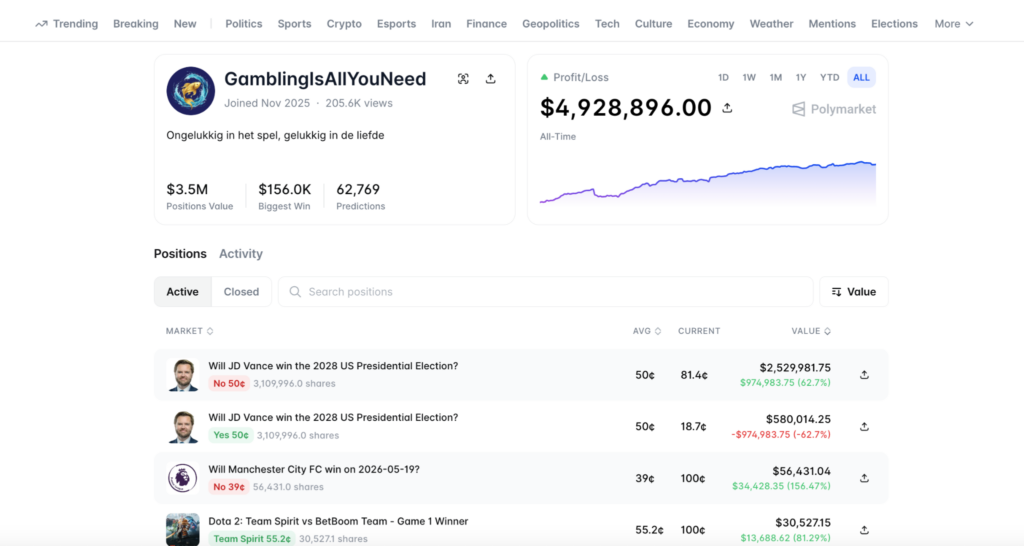
Task: Go to Breaking category
Action: click(135, 24)
